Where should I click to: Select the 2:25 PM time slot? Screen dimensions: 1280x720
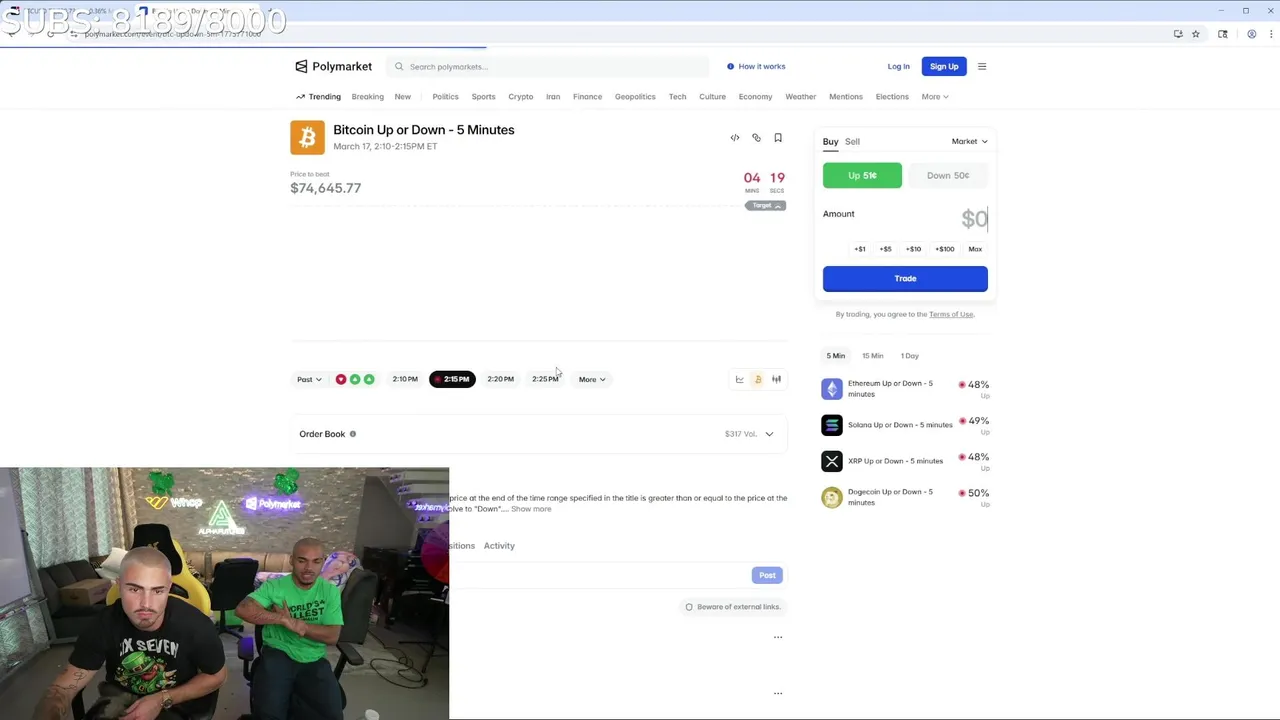(545, 379)
